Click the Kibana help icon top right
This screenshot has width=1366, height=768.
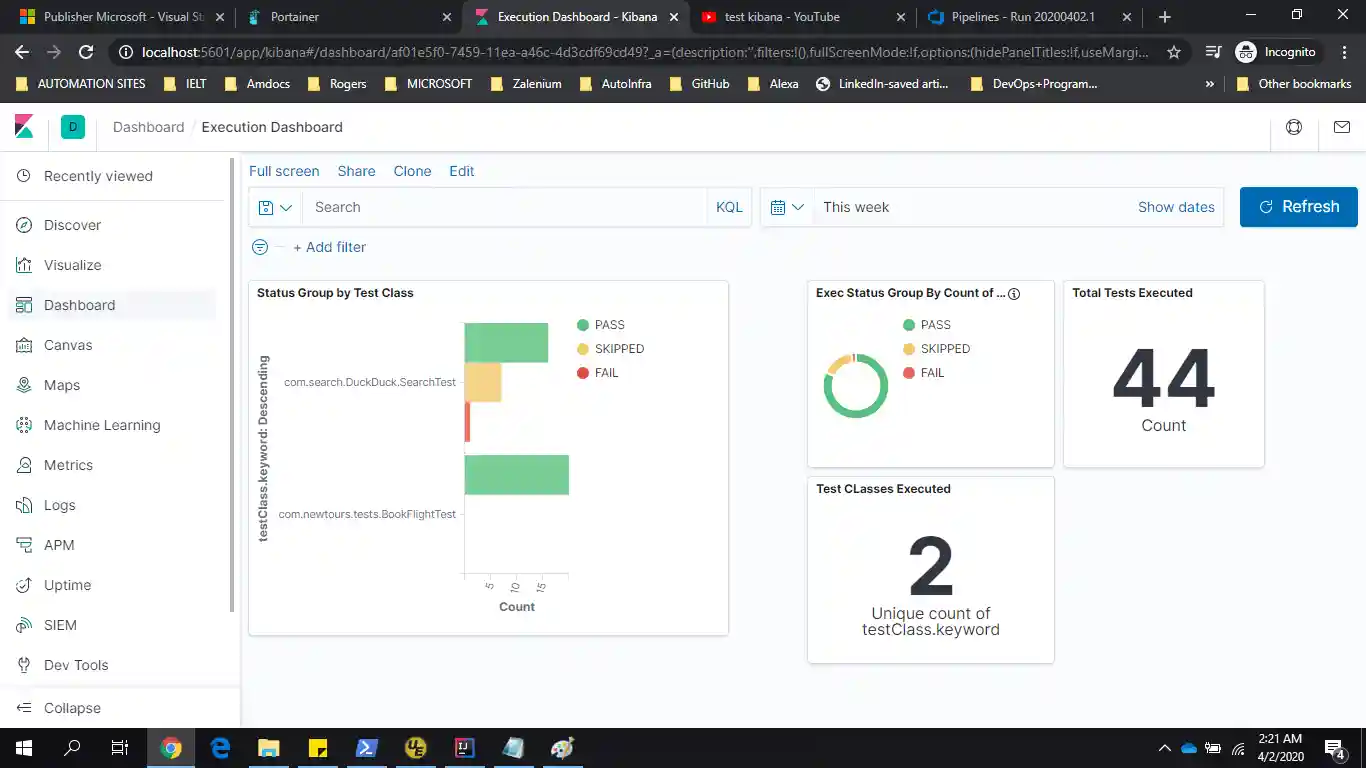pyautogui.click(x=1293, y=127)
